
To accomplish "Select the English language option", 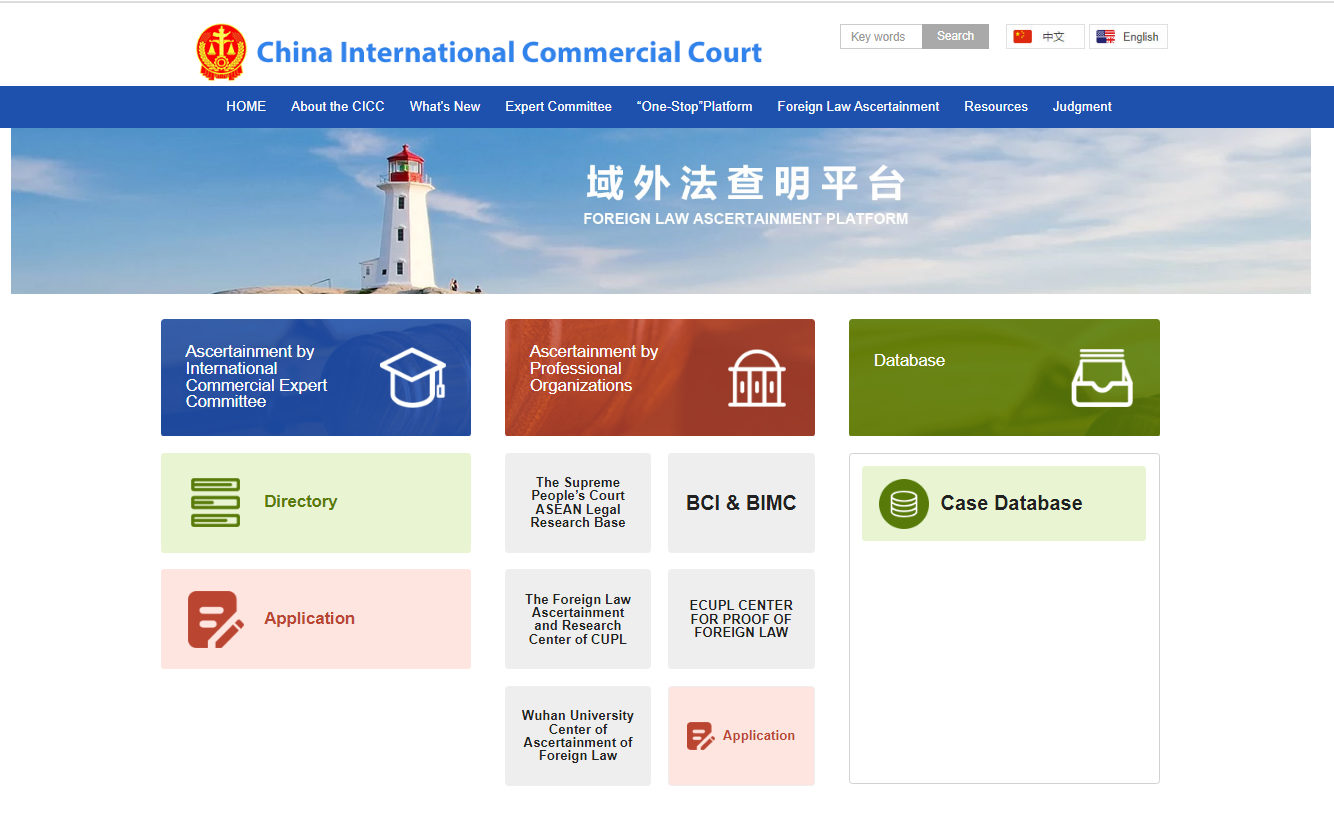I will coord(1128,37).
